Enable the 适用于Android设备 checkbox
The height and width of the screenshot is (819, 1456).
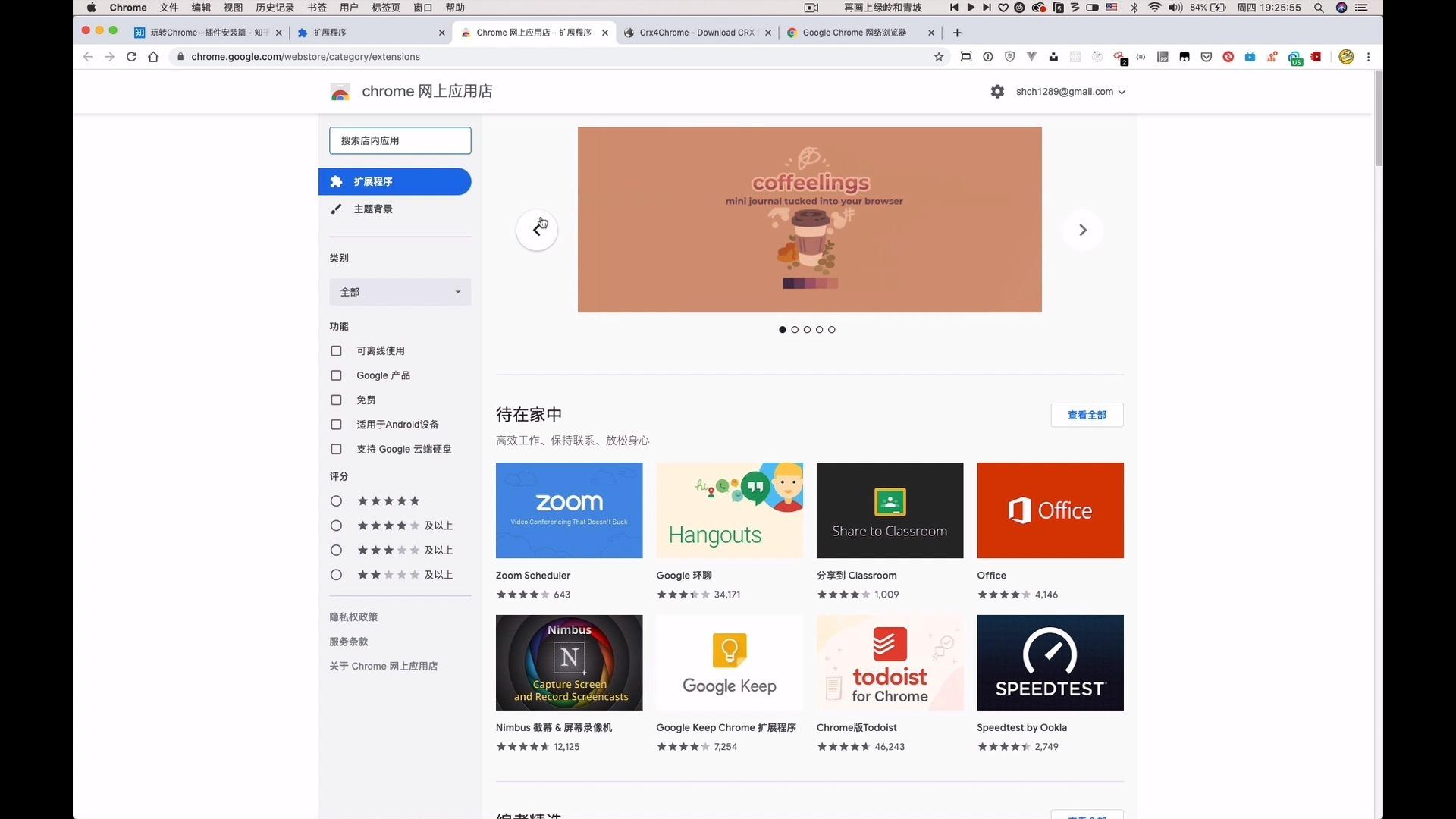pyautogui.click(x=336, y=425)
